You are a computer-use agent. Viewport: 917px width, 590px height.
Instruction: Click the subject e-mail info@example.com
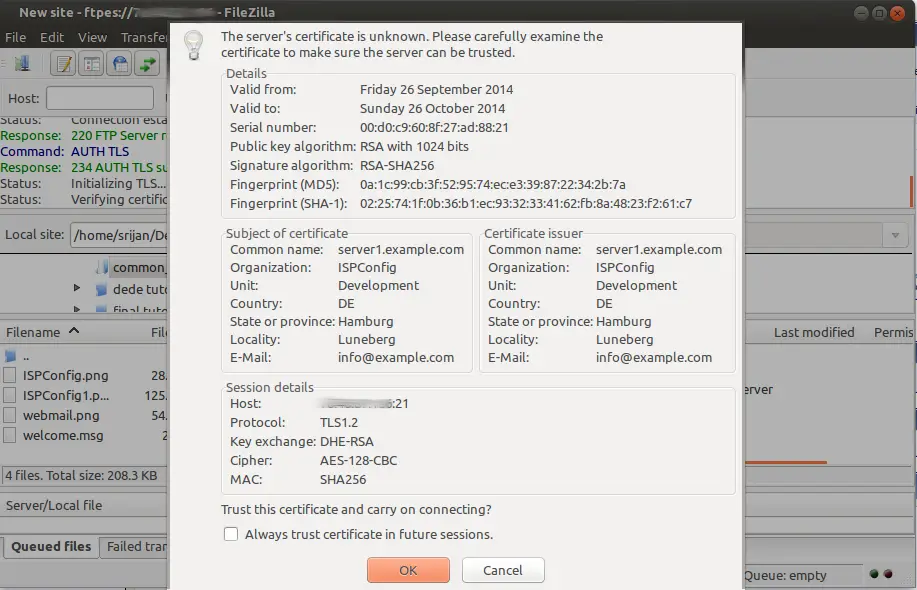pos(395,357)
